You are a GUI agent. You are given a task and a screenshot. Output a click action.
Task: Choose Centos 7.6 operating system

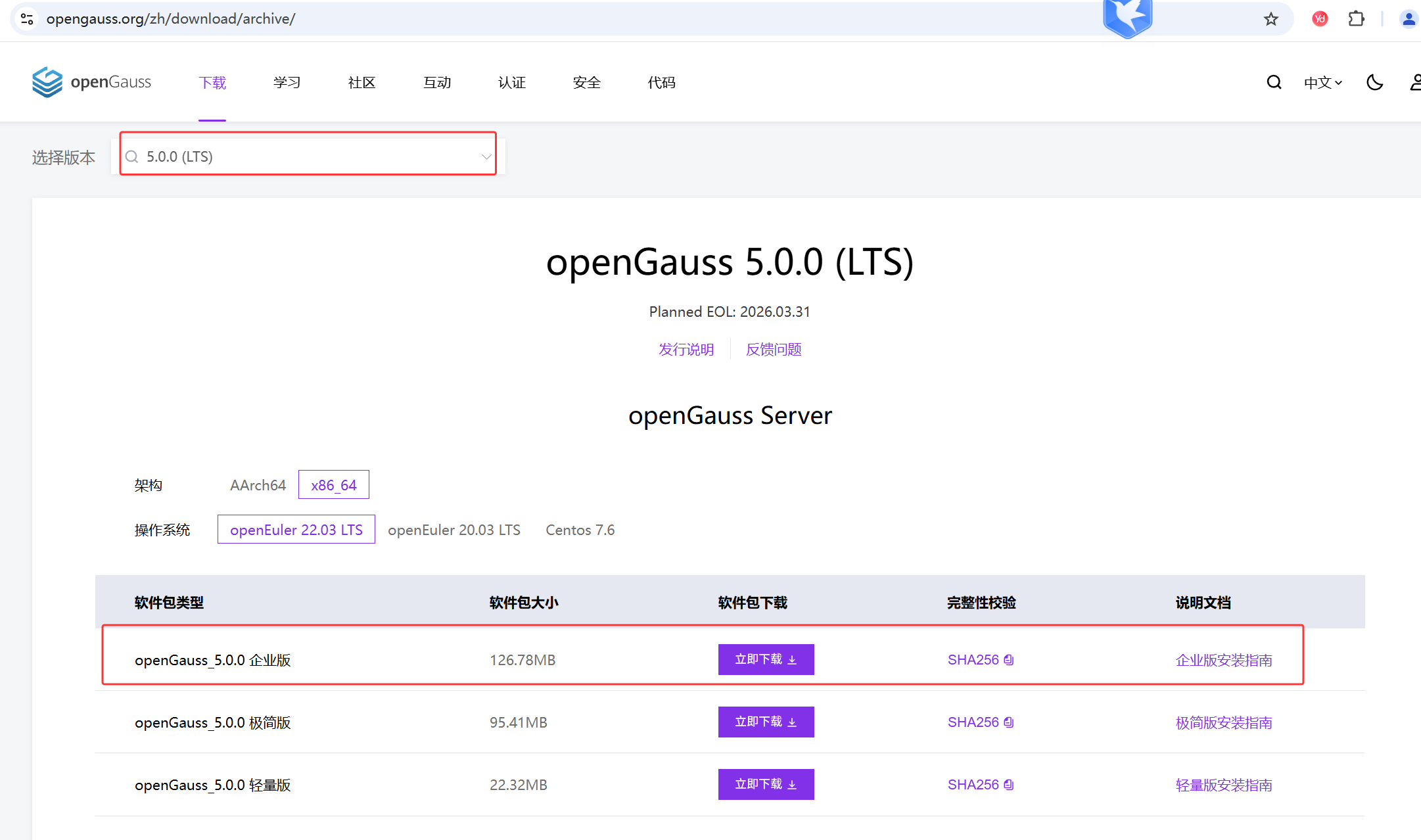coord(580,530)
